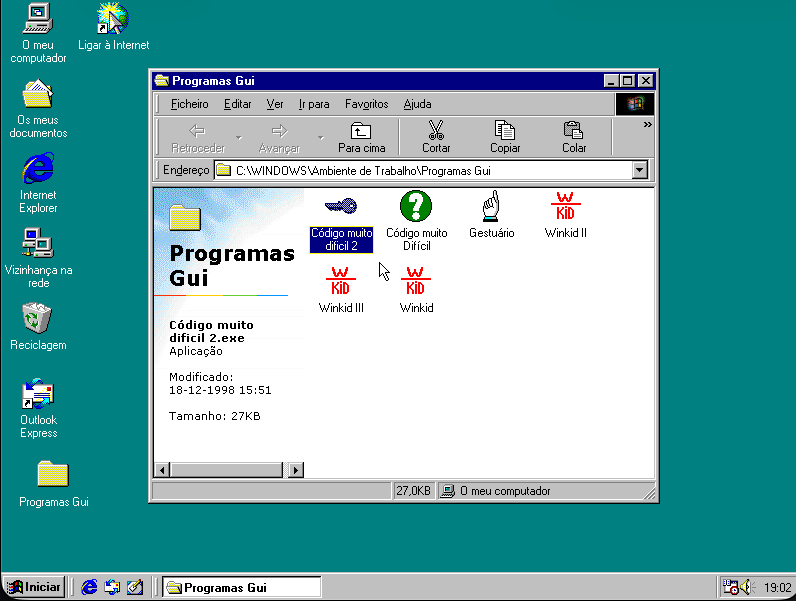Click the Reciclagem recycle bin desktop icon

click(38, 320)
